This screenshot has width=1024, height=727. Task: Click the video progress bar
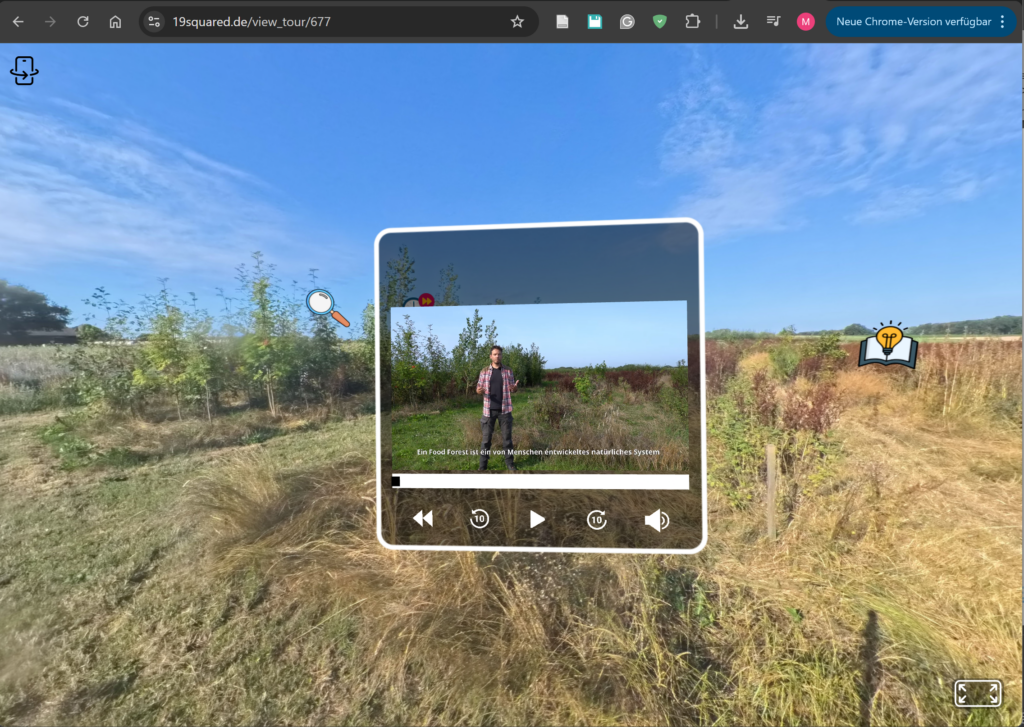[x=540, y=482]
